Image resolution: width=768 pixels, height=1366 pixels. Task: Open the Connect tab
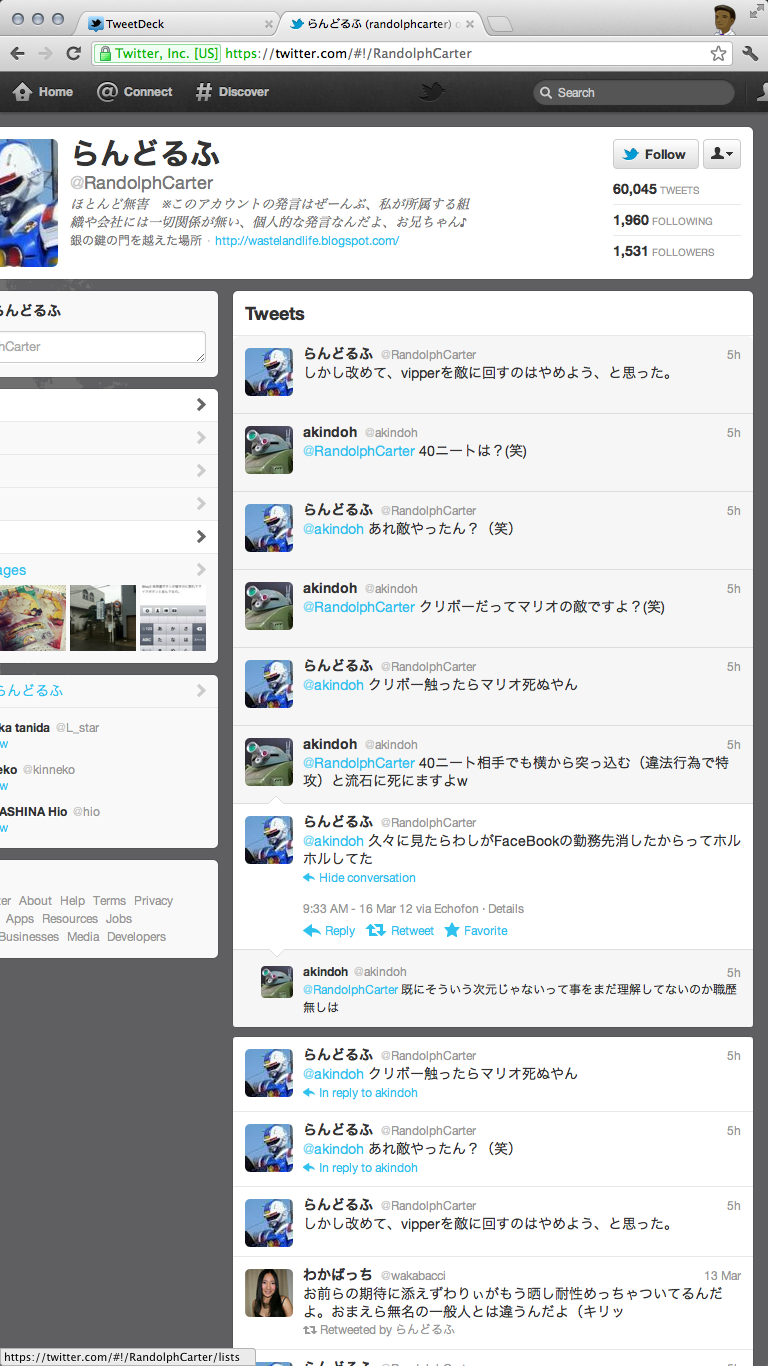(135, 92)
